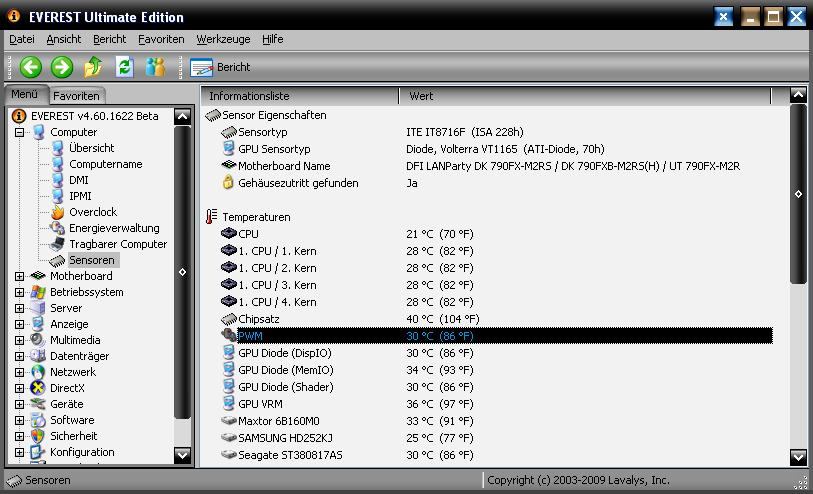813x494 pixels.
Task: Open the Favoriten menu in menu bar
Action: pos(161,39)
